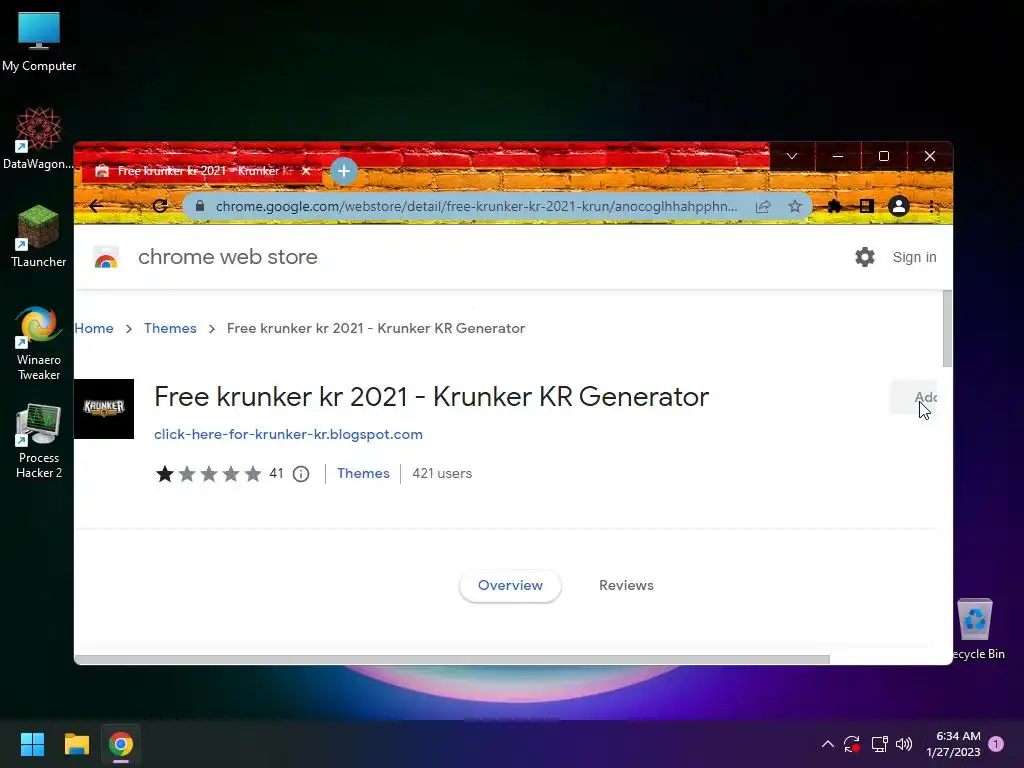
Task: Click the Krunker theme thumbnail
Action: point(104,409)
